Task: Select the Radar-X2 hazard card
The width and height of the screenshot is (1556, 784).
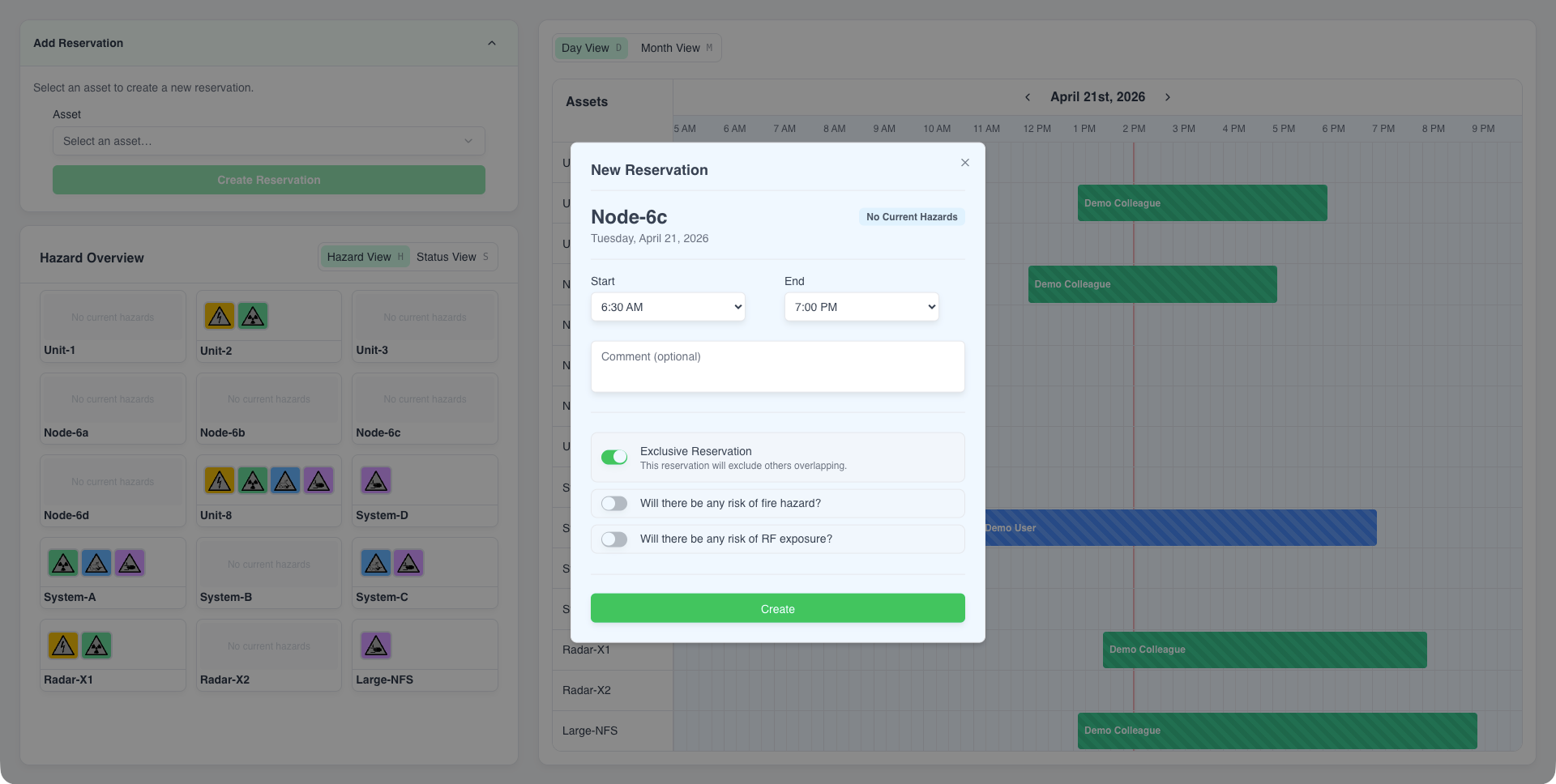Action: point(269,656)
